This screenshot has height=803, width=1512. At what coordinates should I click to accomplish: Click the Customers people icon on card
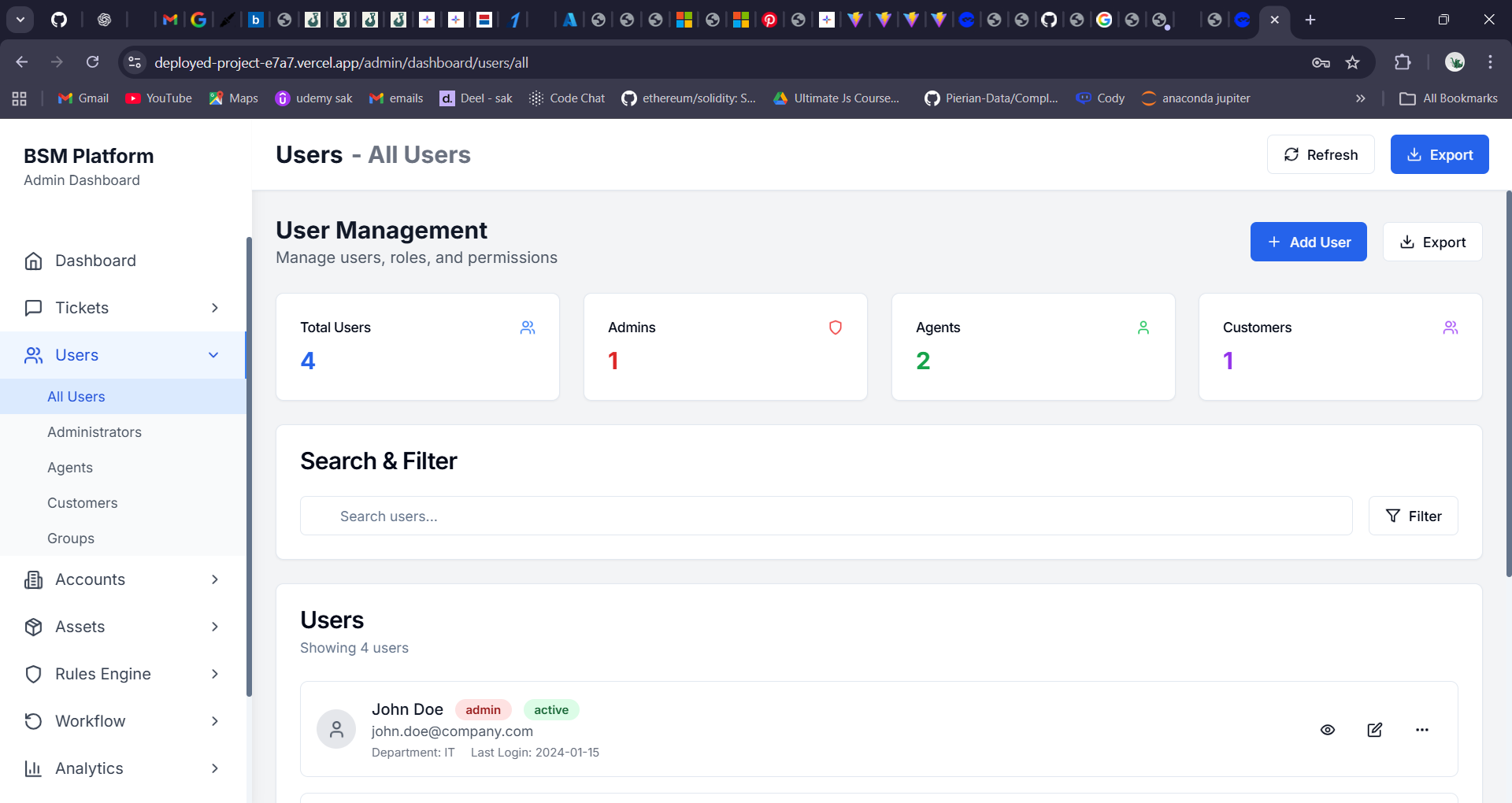tap(1451, 327)
